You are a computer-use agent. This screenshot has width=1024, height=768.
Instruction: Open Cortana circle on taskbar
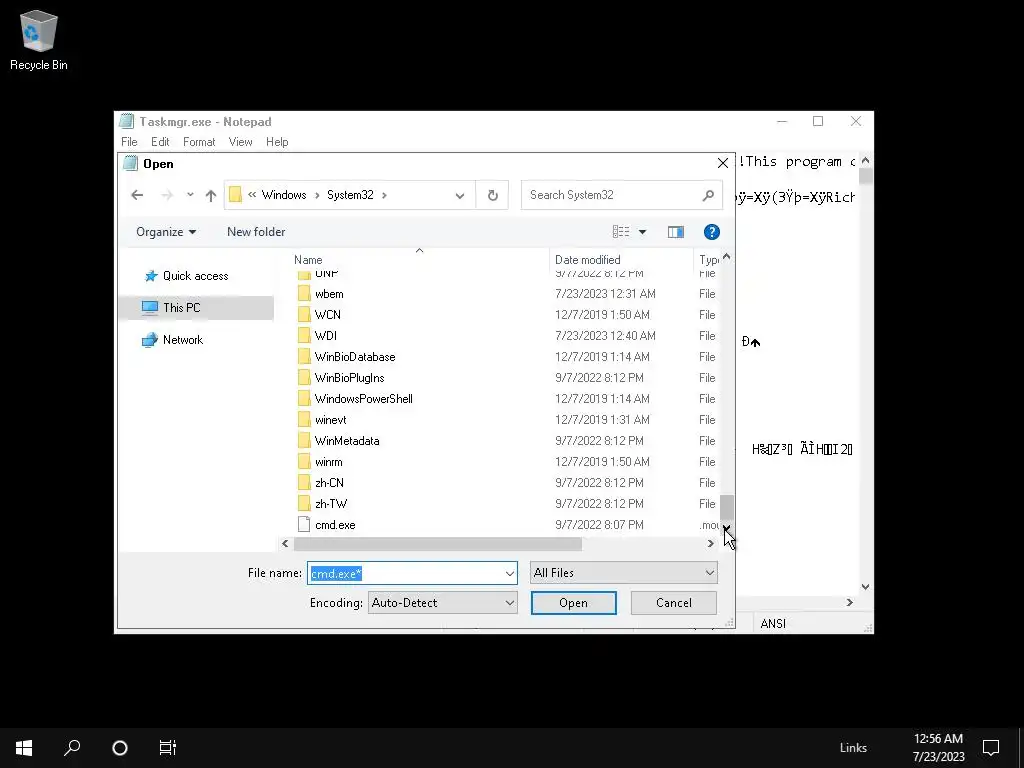[x=120, y=748]
